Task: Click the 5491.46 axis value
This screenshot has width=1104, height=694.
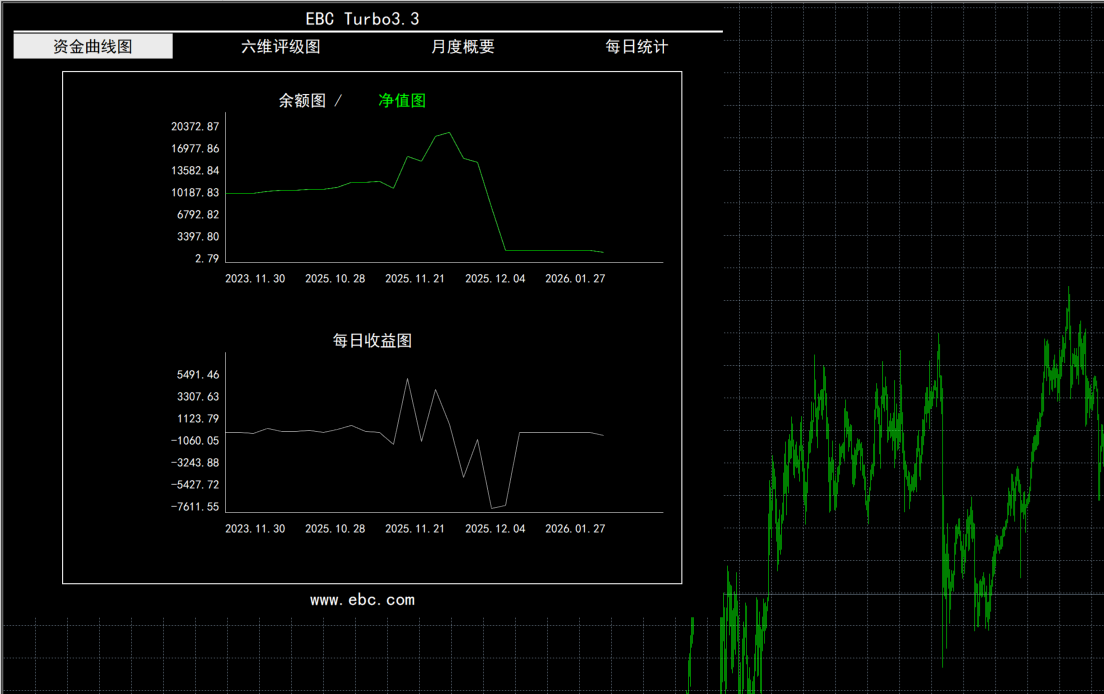Action: tap(198, 374)
